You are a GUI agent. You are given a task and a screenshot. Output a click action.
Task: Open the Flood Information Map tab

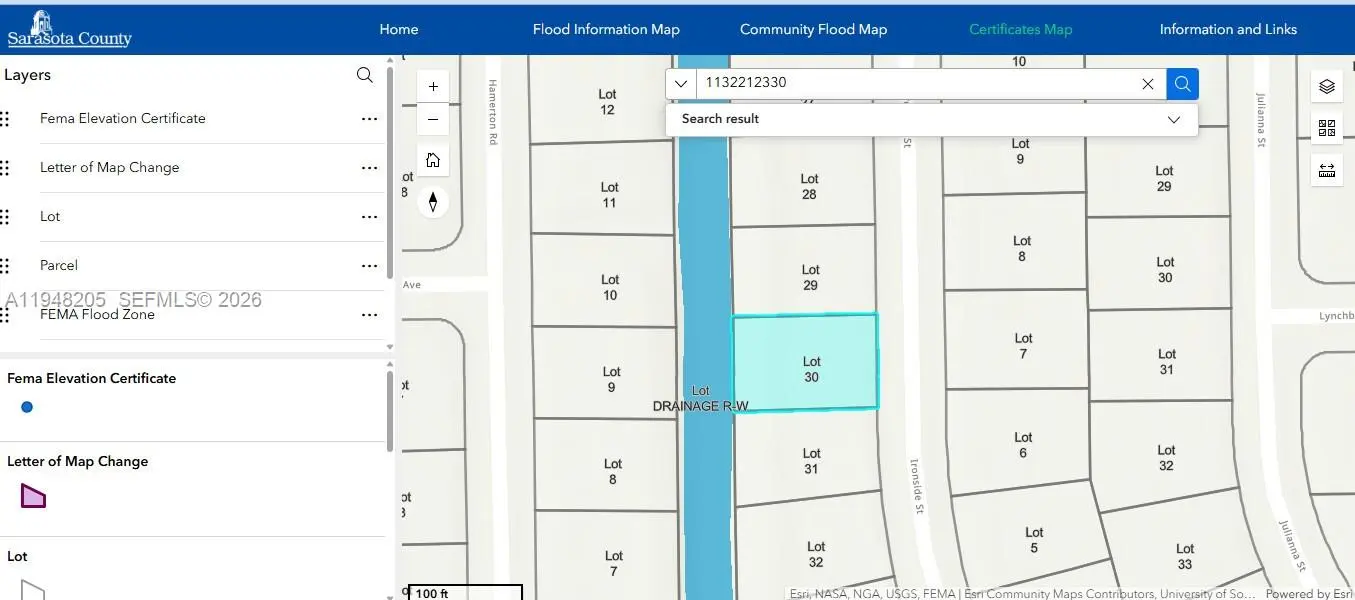[x=606, y=29]
